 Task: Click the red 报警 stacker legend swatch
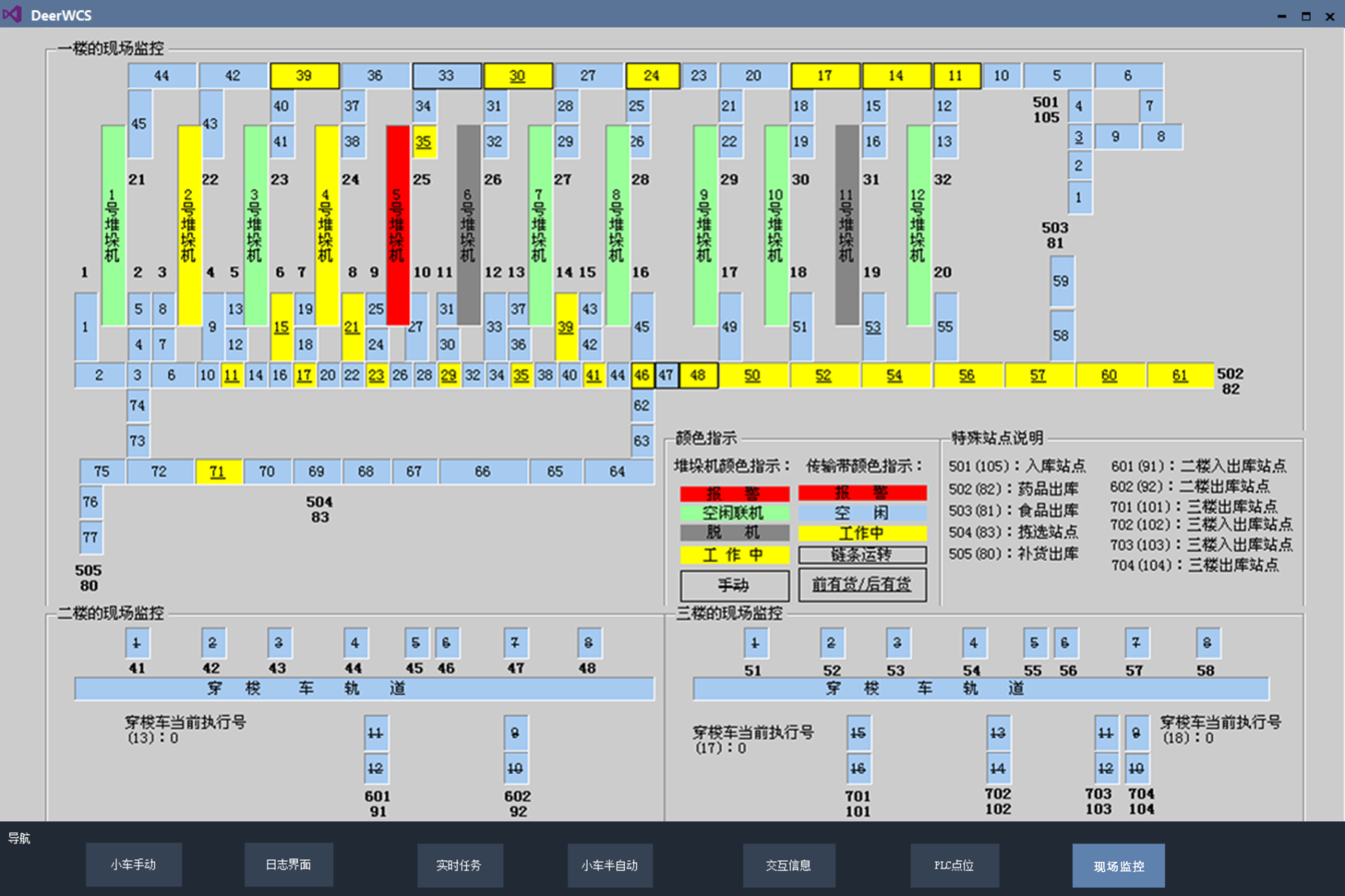point(734,494)
